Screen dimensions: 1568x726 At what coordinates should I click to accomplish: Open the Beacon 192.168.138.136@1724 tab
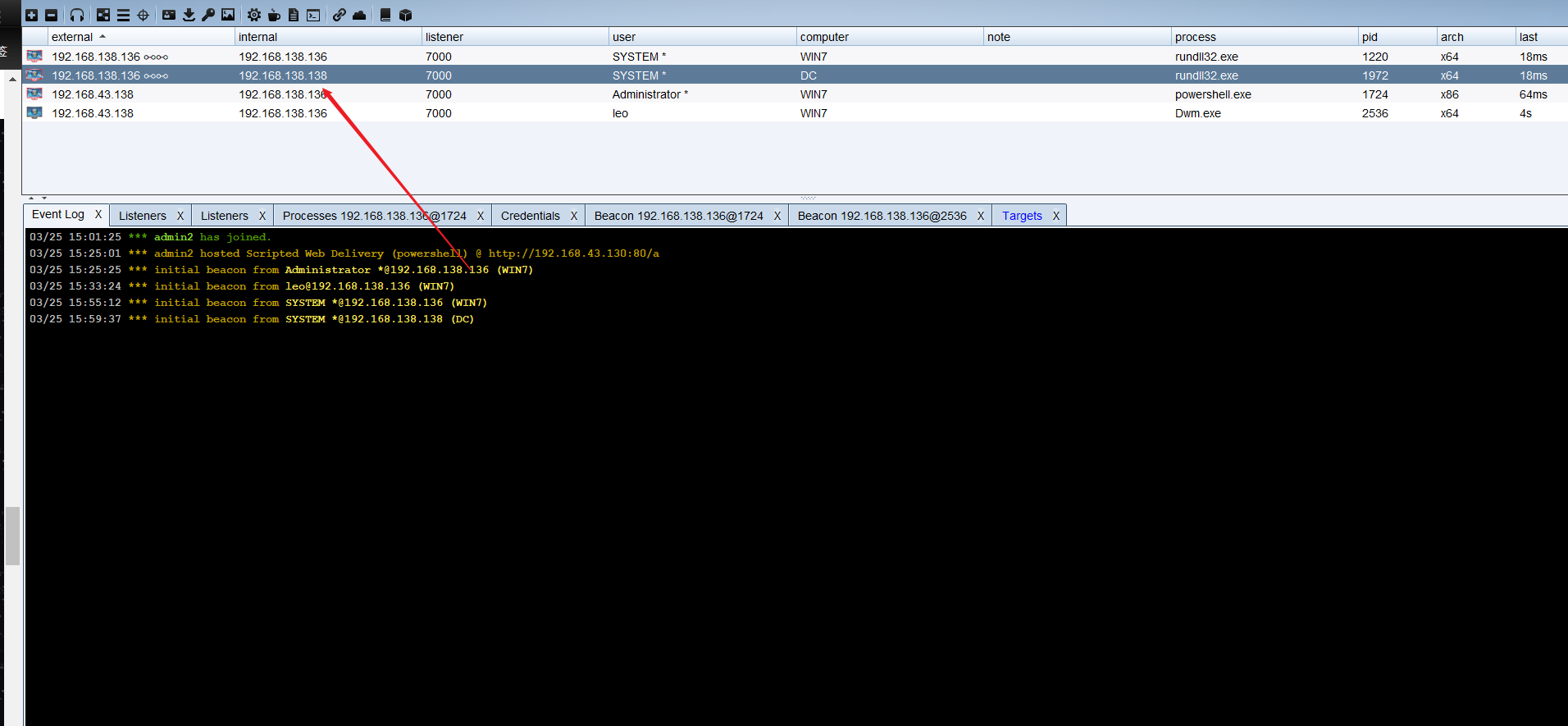679,216
